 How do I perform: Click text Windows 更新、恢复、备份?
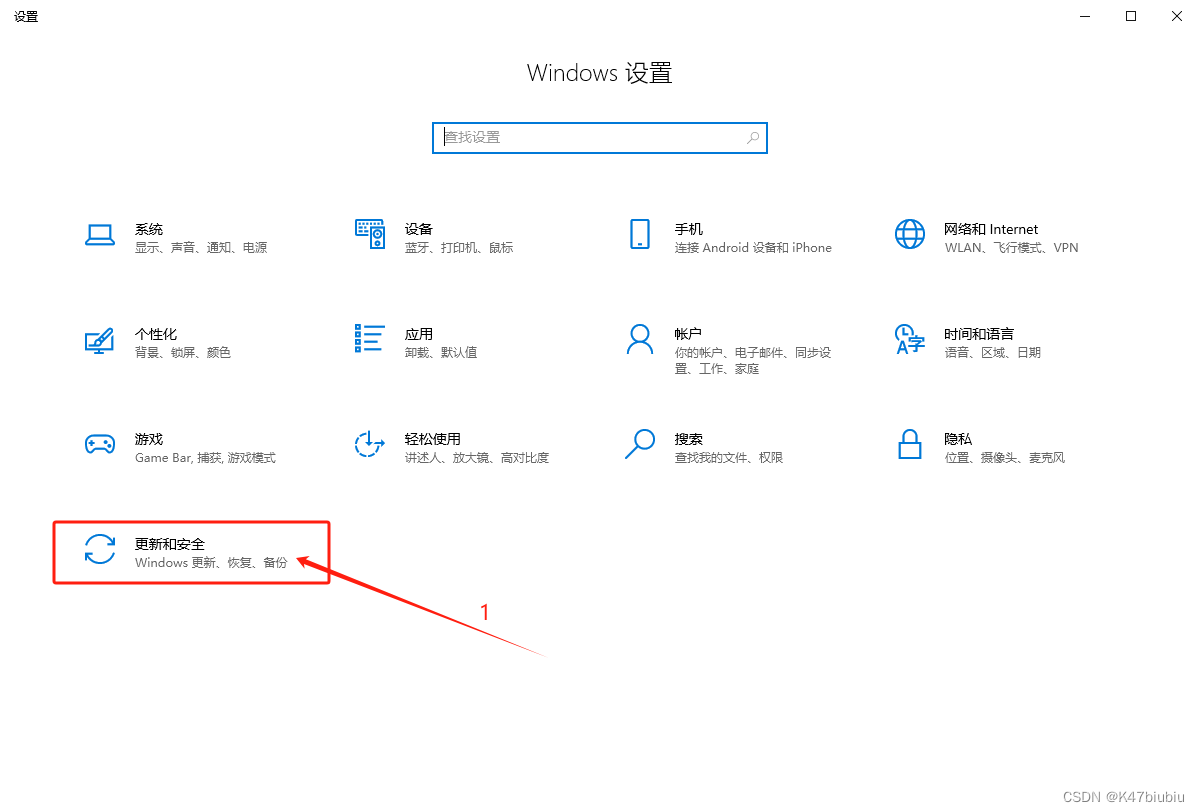coord(211,563)
